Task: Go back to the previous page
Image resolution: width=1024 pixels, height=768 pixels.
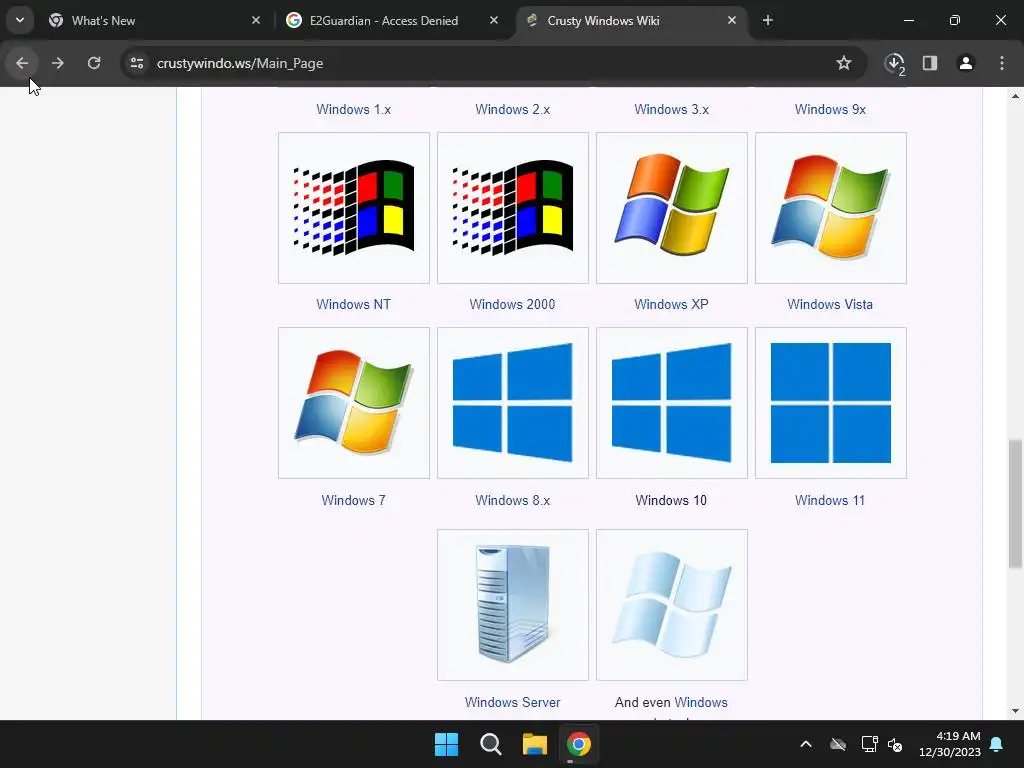Action: (22, 63)
